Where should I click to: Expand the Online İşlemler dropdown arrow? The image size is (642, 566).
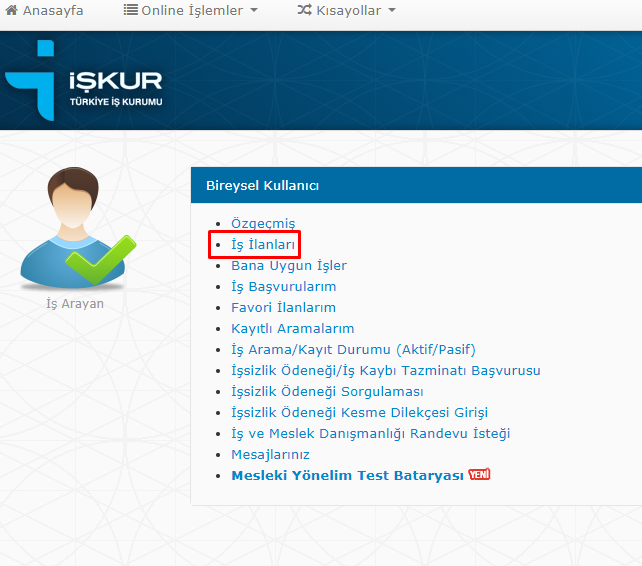pos(253,11)
